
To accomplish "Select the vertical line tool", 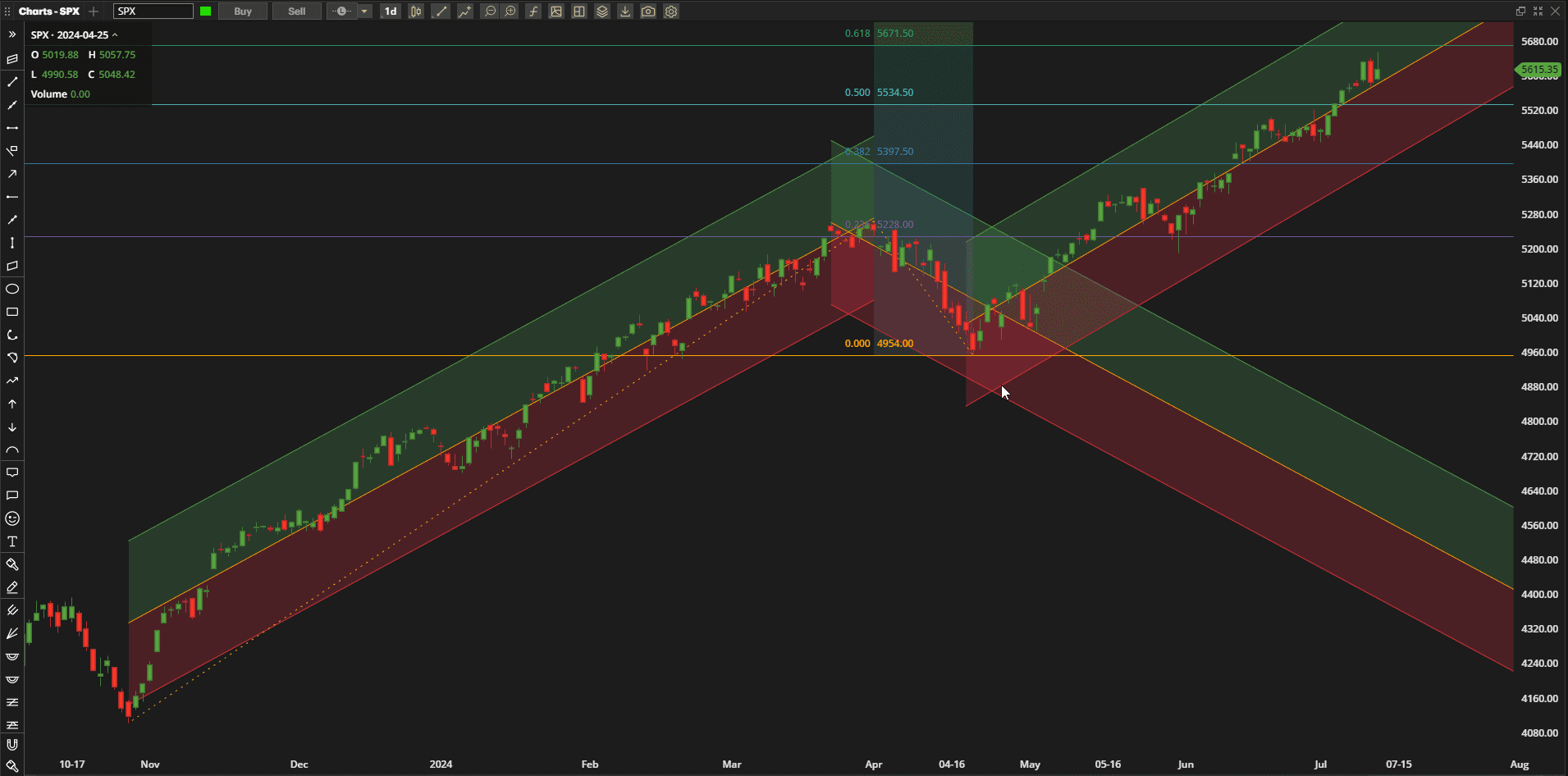I will coord(12,243).
